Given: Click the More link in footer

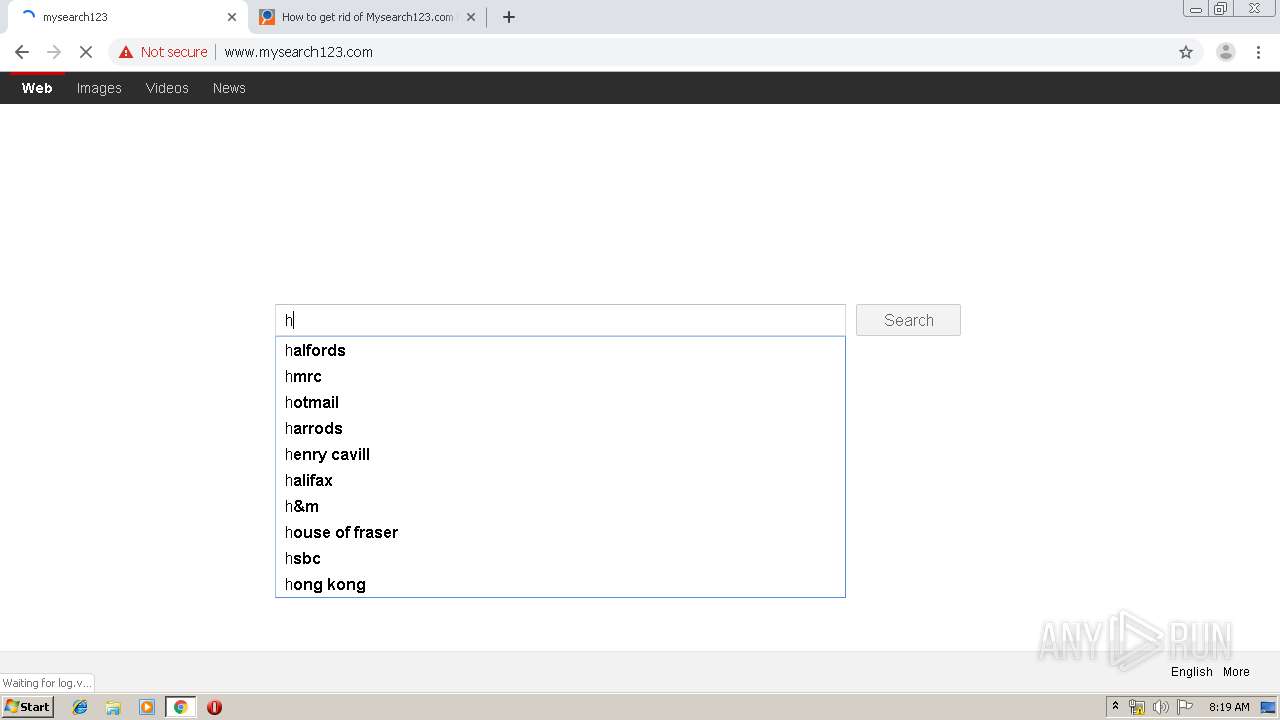Looking at the screenshot, I should click(1236, 672).
